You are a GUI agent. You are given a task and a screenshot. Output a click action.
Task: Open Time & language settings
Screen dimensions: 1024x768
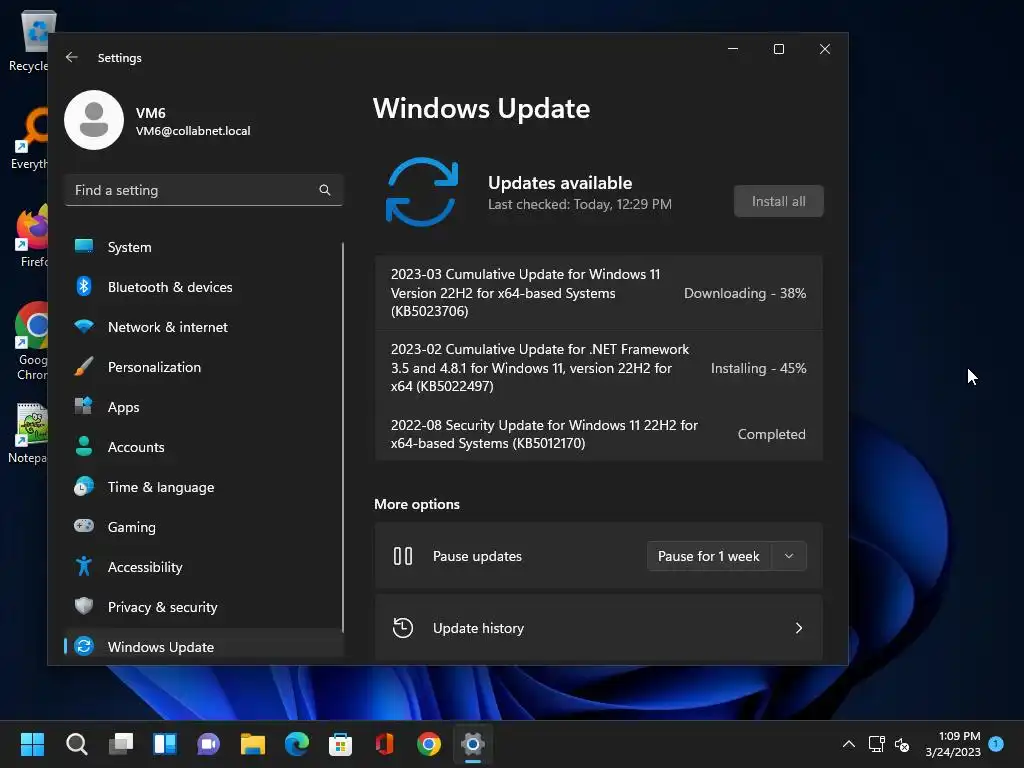[x=204, y=487]
